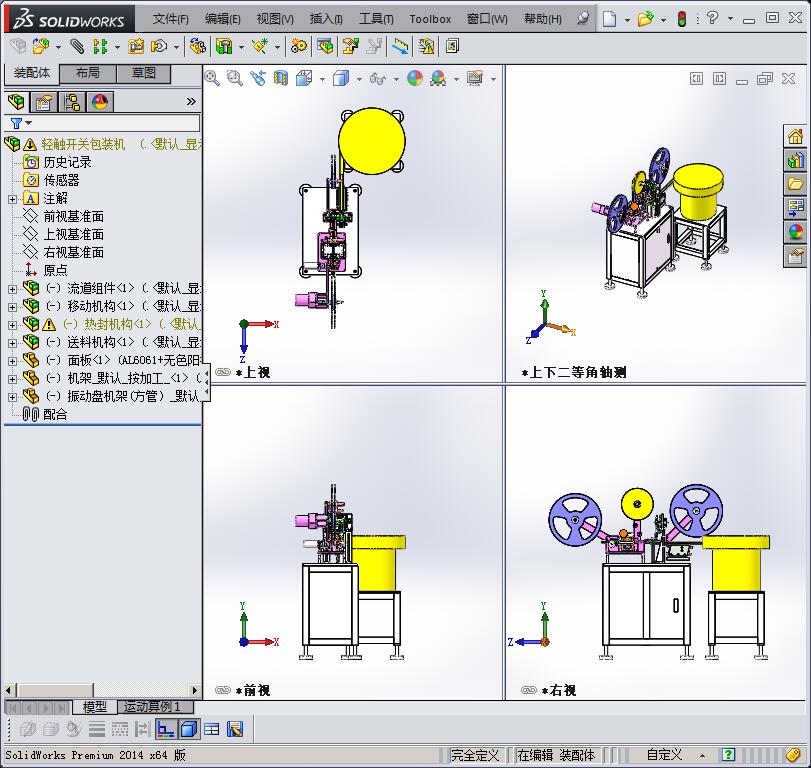Click the Open file folder icon
This screenshot has height=768, width=811.
coord(645,19)
